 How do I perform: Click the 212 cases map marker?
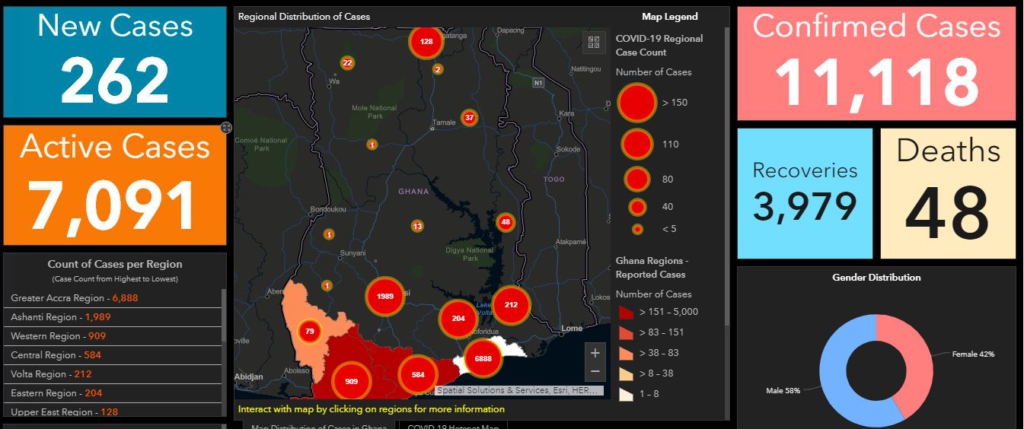(x=511, y=305)
